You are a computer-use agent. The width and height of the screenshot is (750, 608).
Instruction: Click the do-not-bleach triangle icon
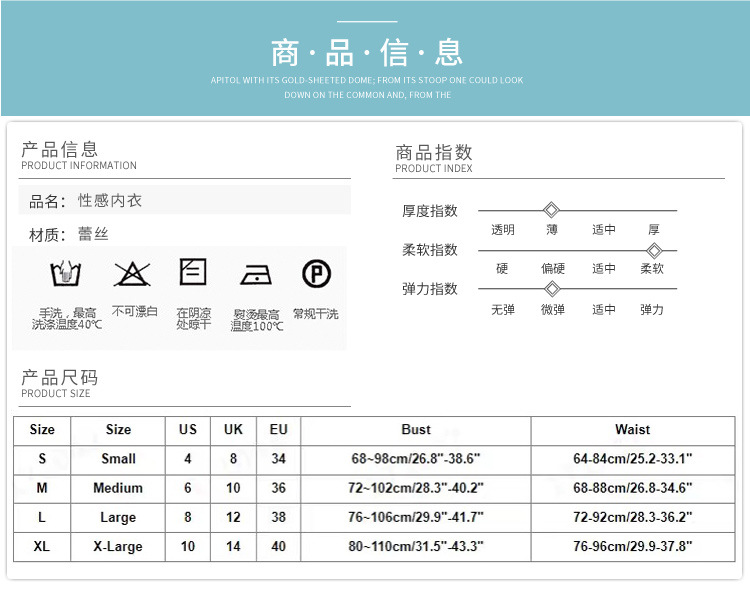132,274
